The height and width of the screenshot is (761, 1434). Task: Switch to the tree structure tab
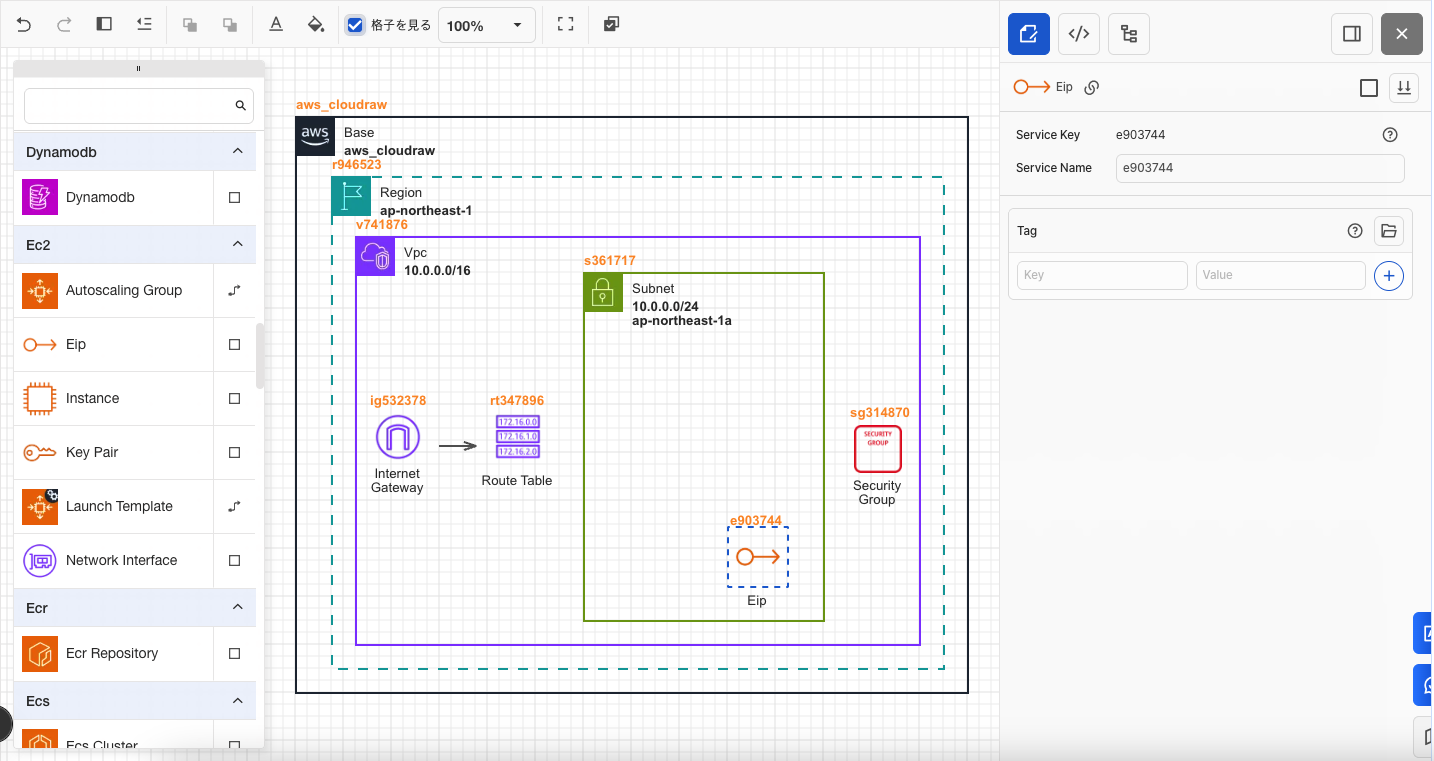[1129, 34]
